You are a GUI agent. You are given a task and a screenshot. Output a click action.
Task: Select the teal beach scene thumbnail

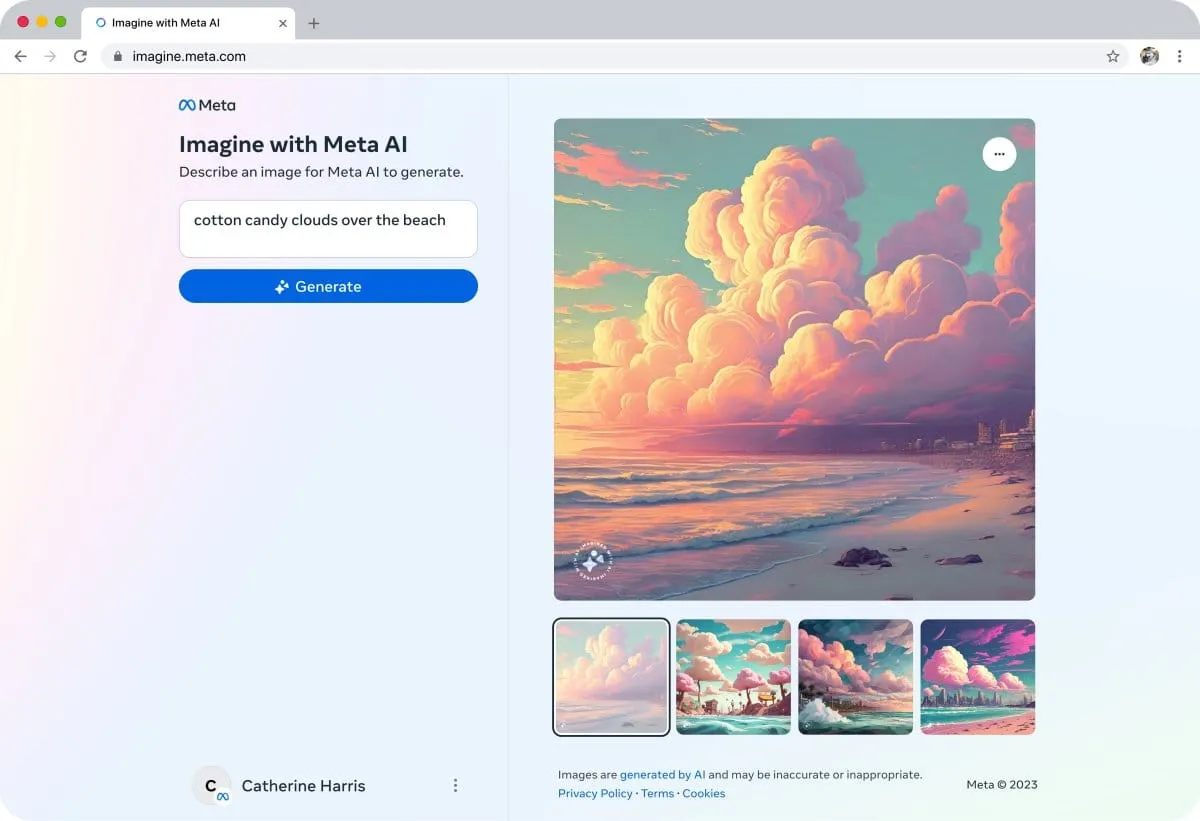pos(733,677)
